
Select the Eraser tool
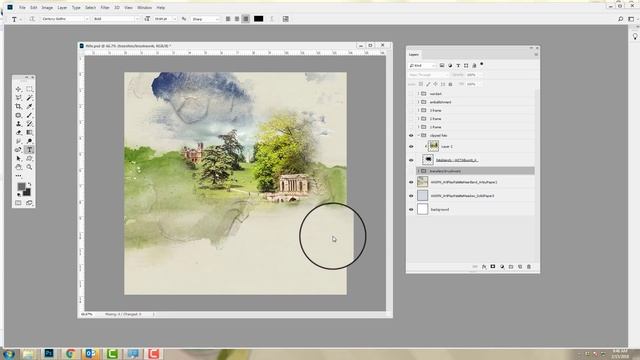coord(18,132)
